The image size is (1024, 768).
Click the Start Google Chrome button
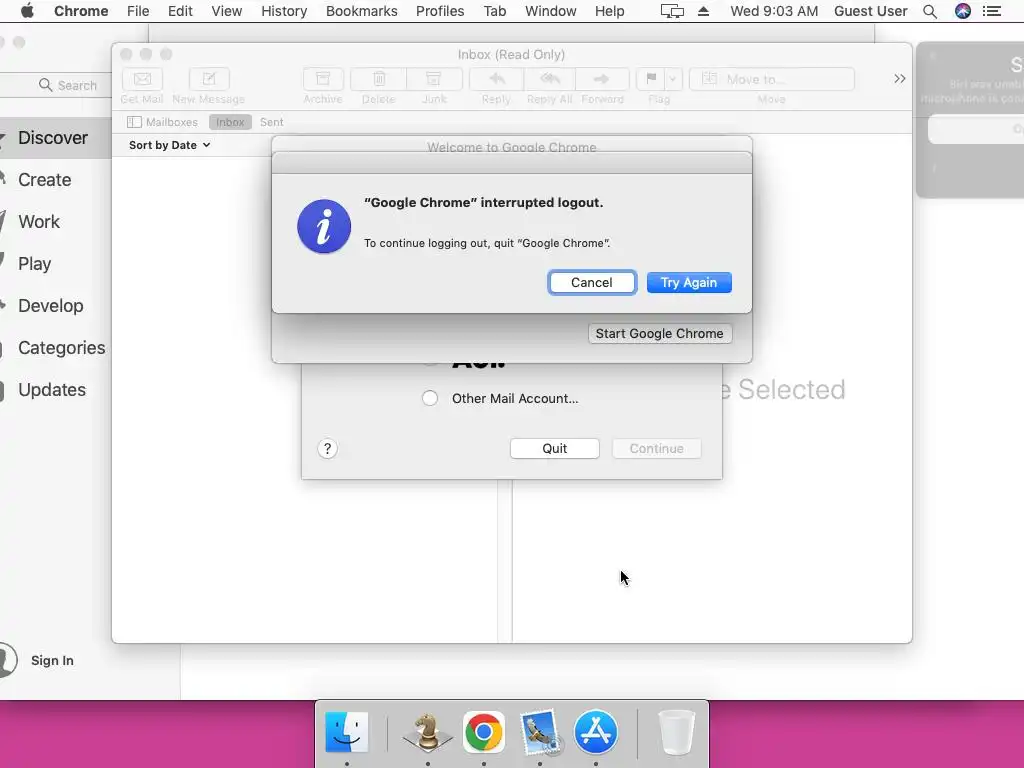point(660,334)
